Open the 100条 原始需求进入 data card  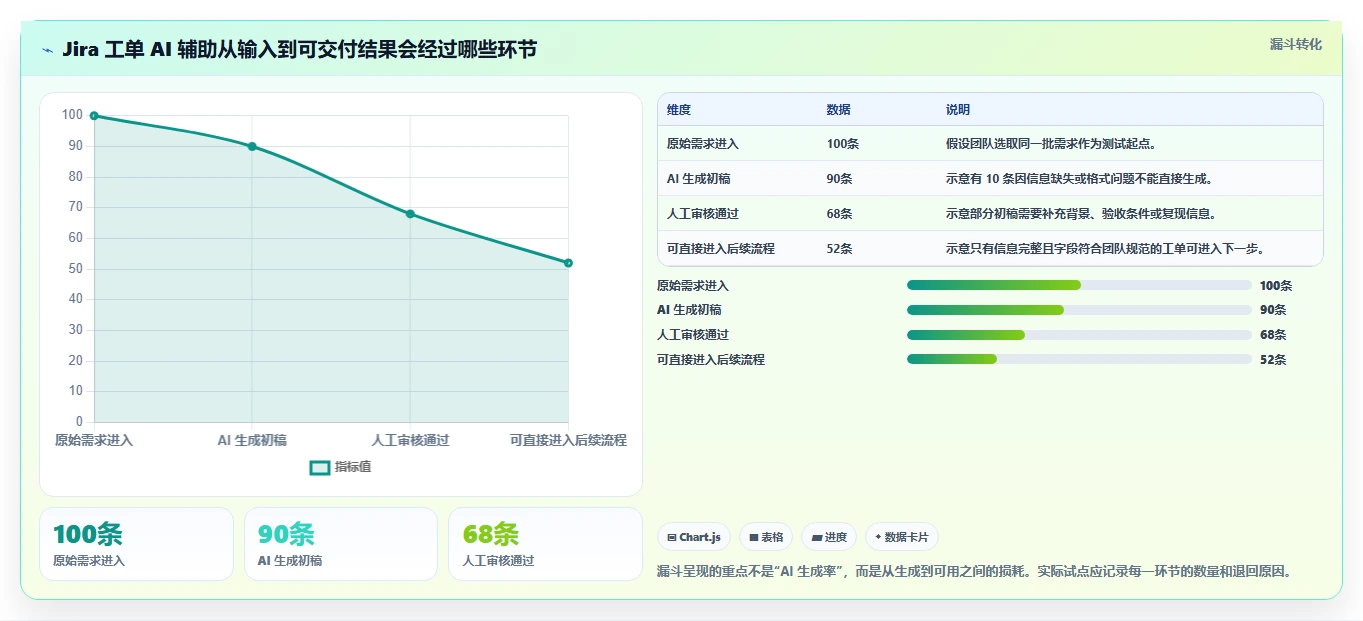pos(136,544)
